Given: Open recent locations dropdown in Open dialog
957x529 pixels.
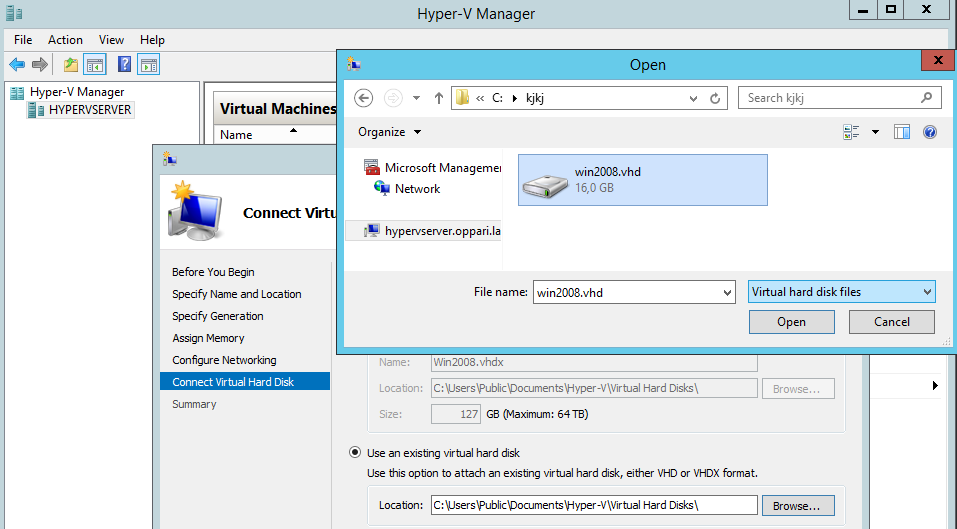Looking at the screenshot, I should 416,98.
